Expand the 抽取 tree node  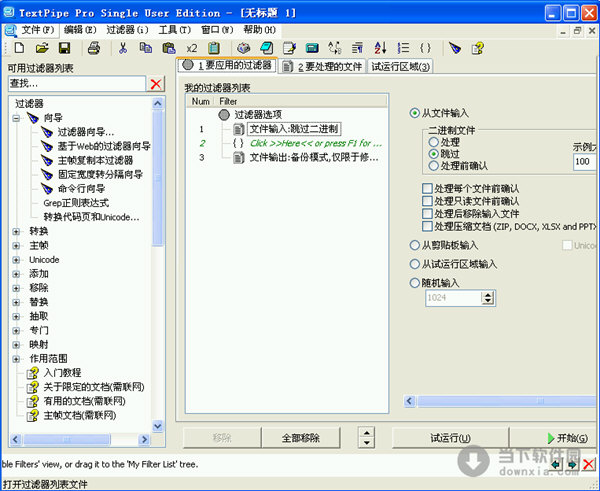(x=16, y=316)
